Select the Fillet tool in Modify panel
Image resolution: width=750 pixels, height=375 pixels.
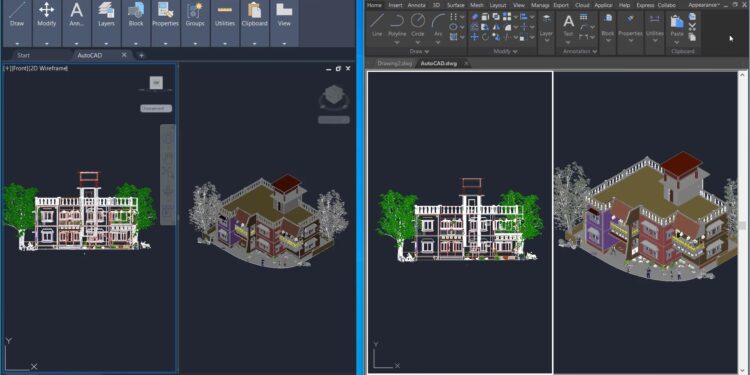508,27
